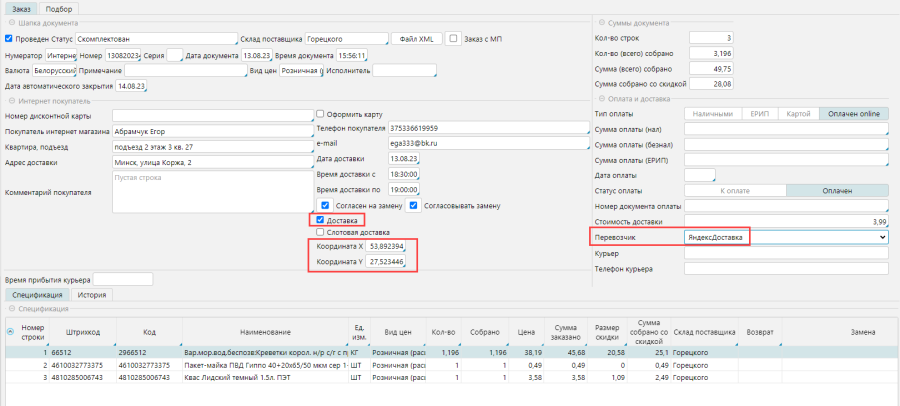Choose the Картой payment type
This screenshot has height=406, width=900.
pos(798,114)
